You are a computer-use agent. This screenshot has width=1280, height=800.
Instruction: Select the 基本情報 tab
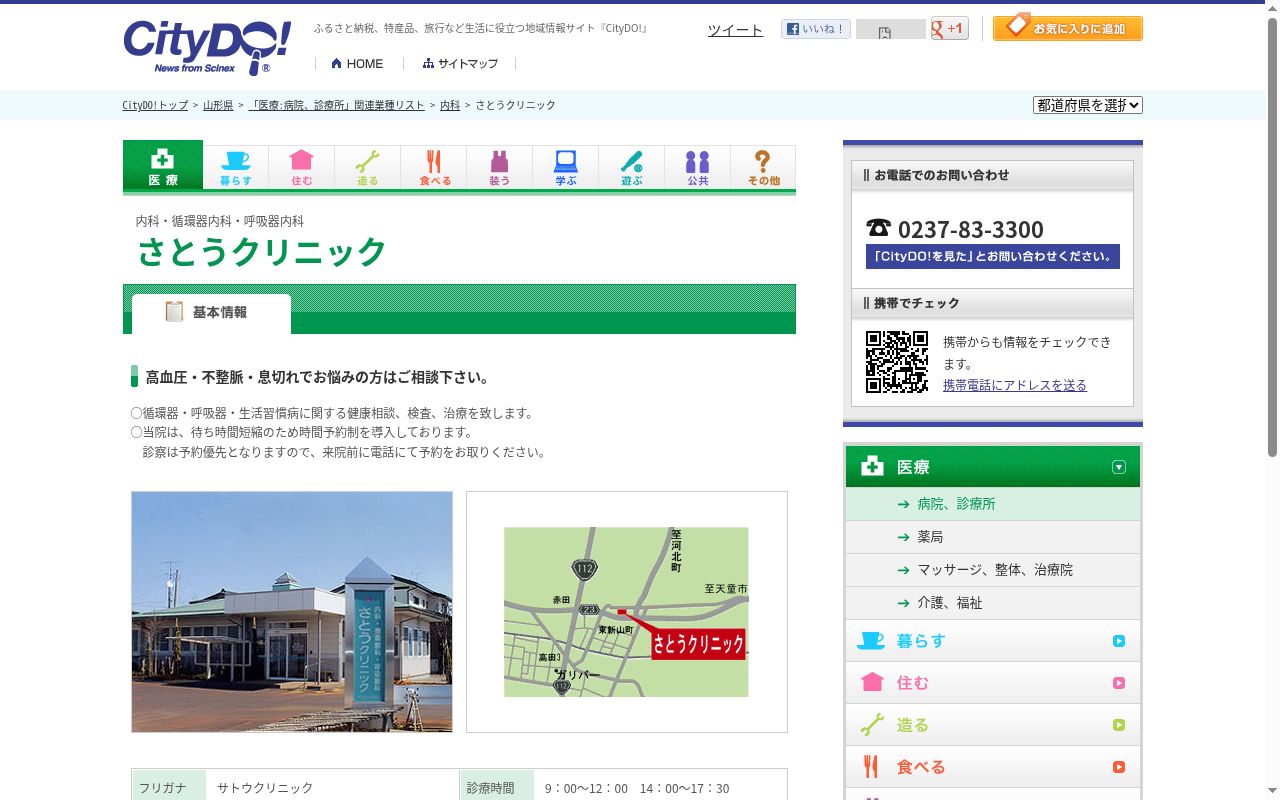point(211,313)
